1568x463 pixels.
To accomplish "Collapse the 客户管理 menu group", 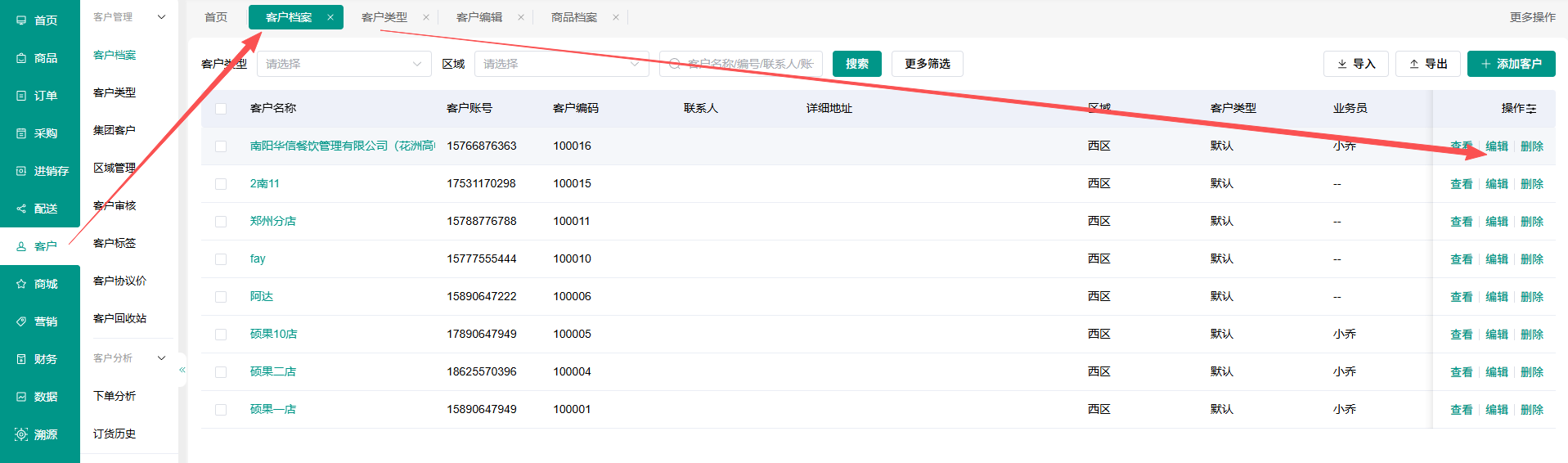I will point(161,17).
